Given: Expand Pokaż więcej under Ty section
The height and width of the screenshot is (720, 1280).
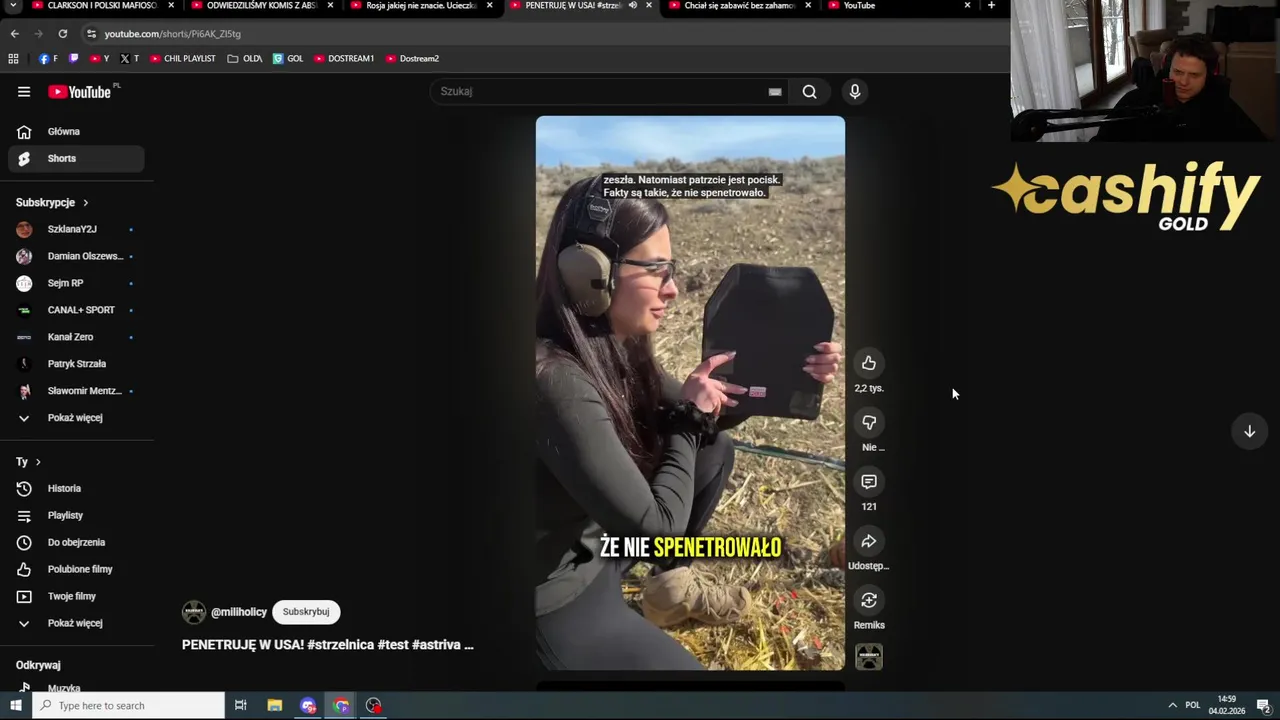Looking at the screenshot, I should (76, 623).
